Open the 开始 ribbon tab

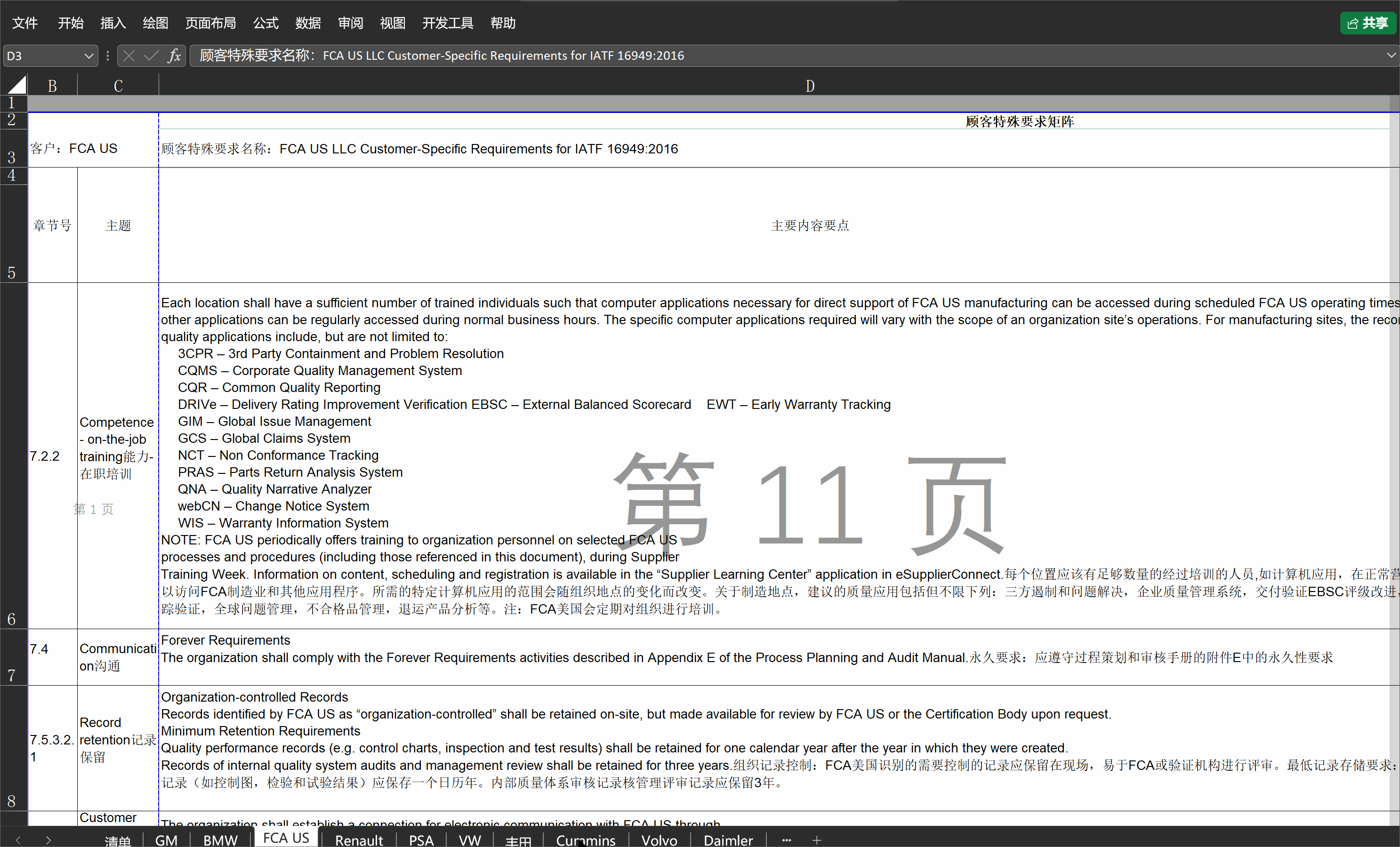[71, 23]
